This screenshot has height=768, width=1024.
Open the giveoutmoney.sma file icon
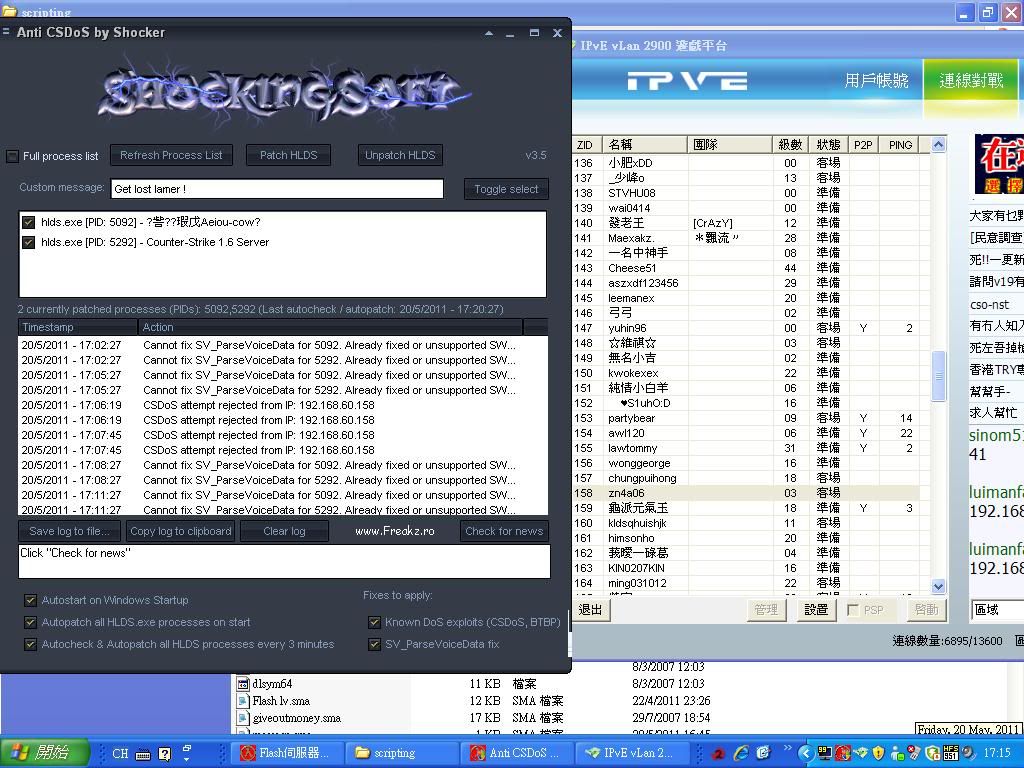coord(243,718)
